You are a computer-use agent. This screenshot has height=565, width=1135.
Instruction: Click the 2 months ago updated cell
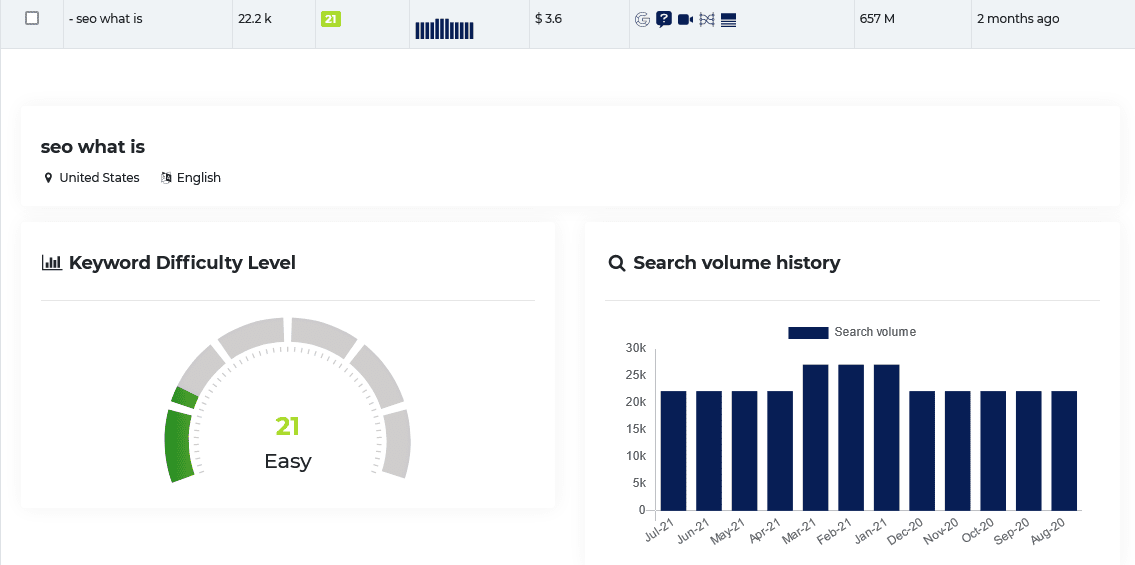pyautogui.click(x=1018, y=19)
